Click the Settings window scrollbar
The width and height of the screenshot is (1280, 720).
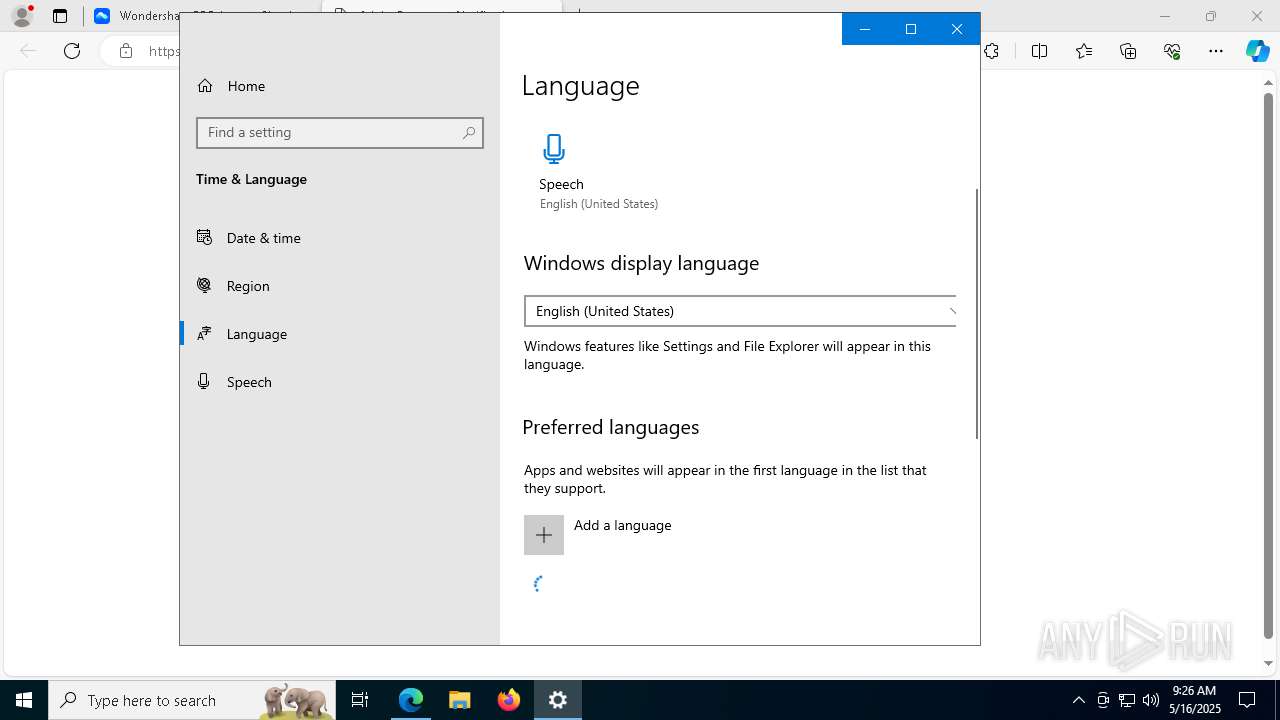[x=976, y=313]
